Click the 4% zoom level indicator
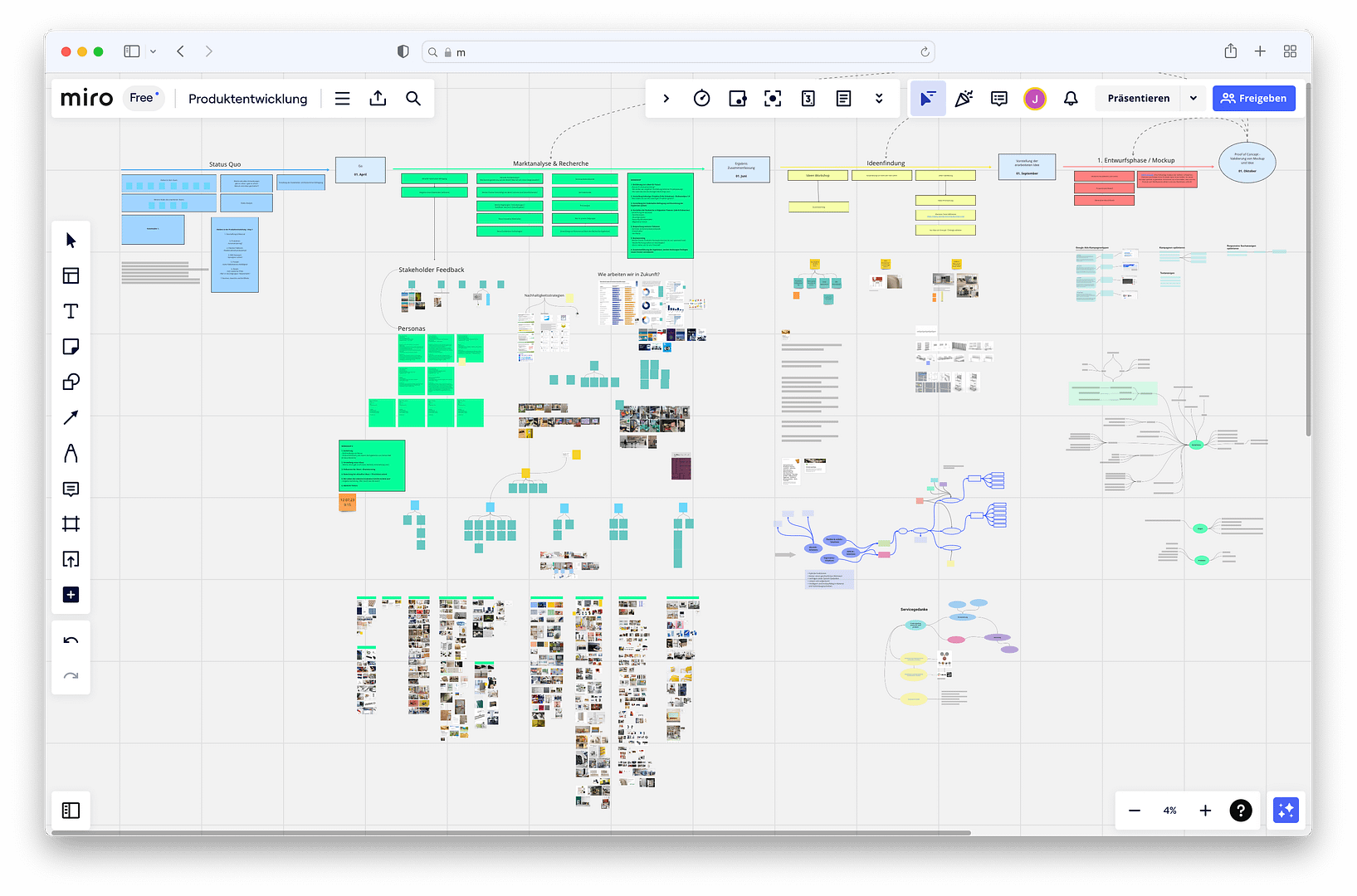 point(1169,811)
